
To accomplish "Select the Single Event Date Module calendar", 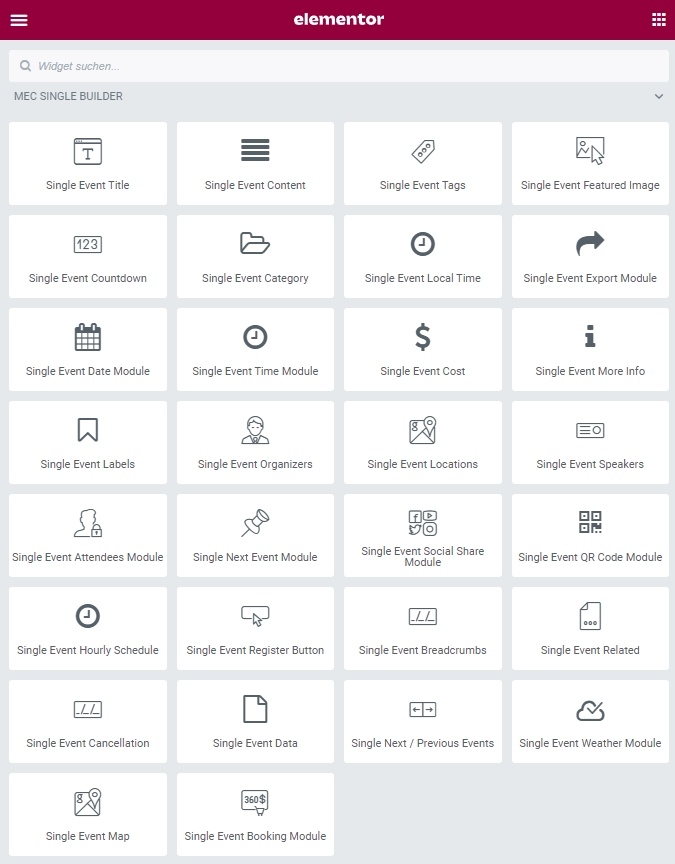I will (x=88, y=350).
